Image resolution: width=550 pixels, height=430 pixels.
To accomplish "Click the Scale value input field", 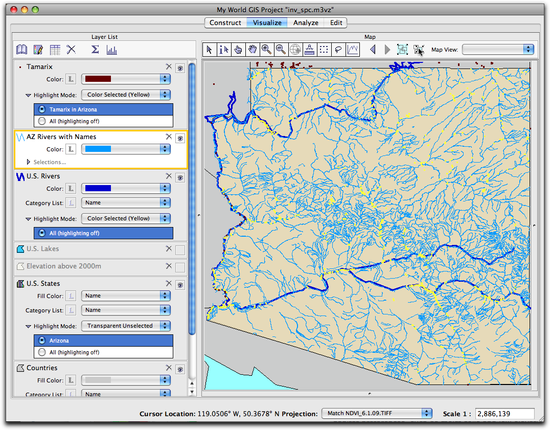I will coord(505,414).
